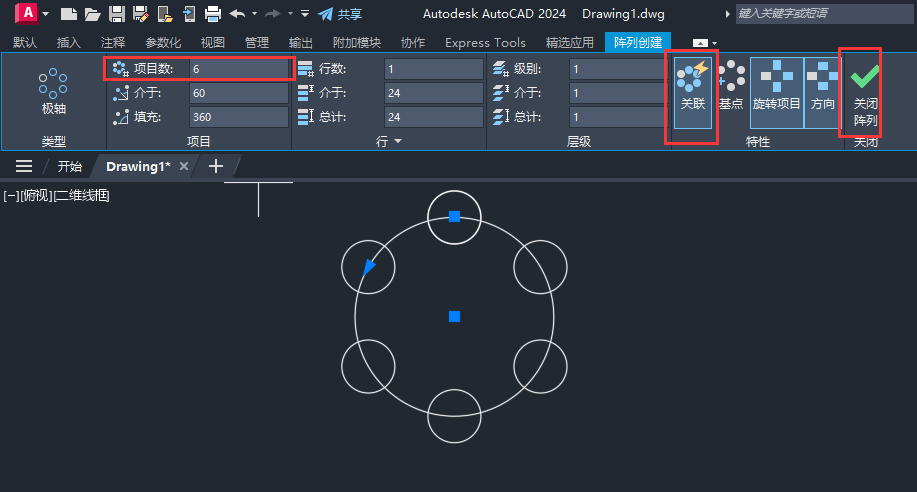Open the Express Tools ribbon tab

485,43
